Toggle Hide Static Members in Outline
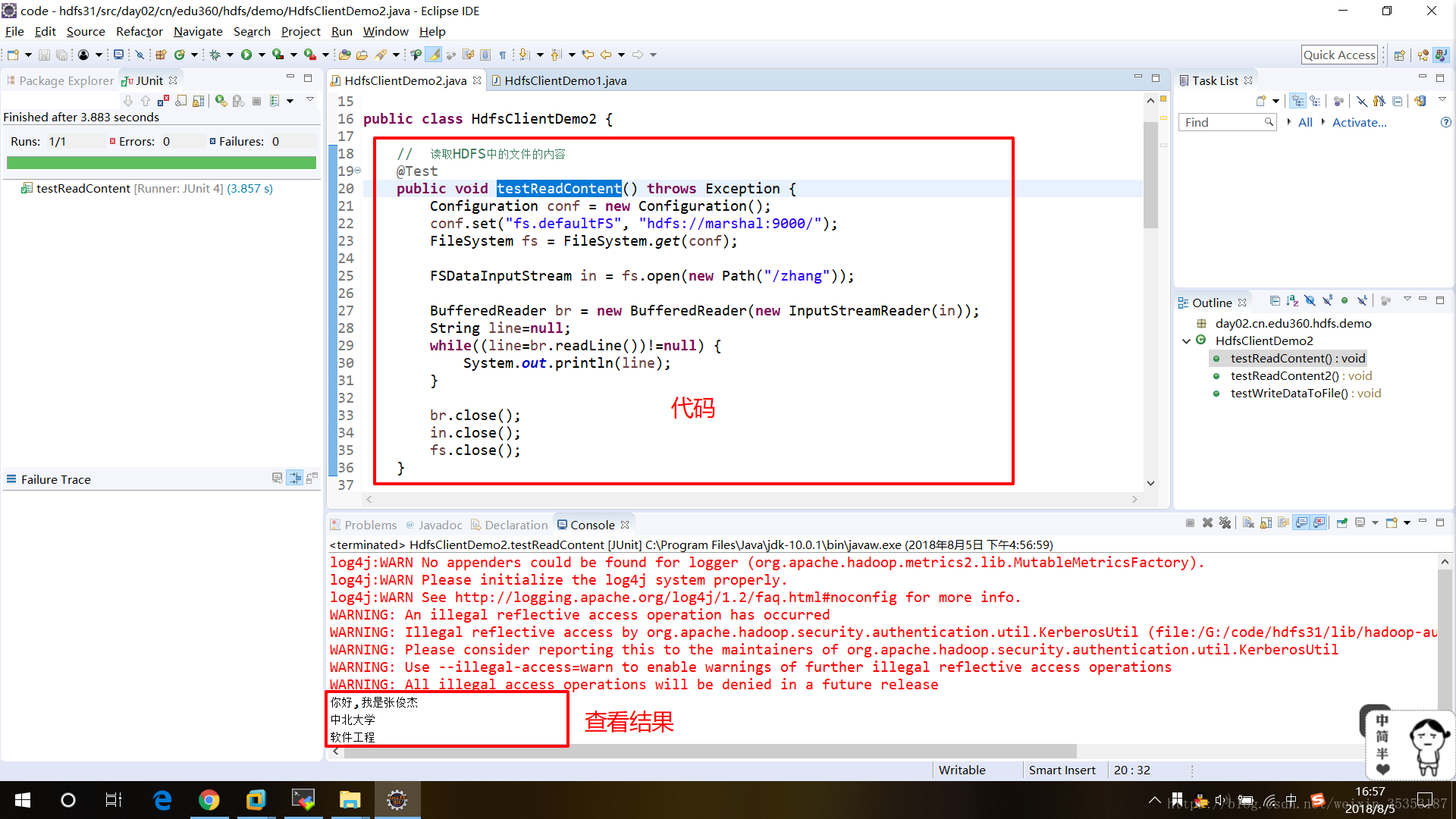1456x819 pixels. [1327, 301]
